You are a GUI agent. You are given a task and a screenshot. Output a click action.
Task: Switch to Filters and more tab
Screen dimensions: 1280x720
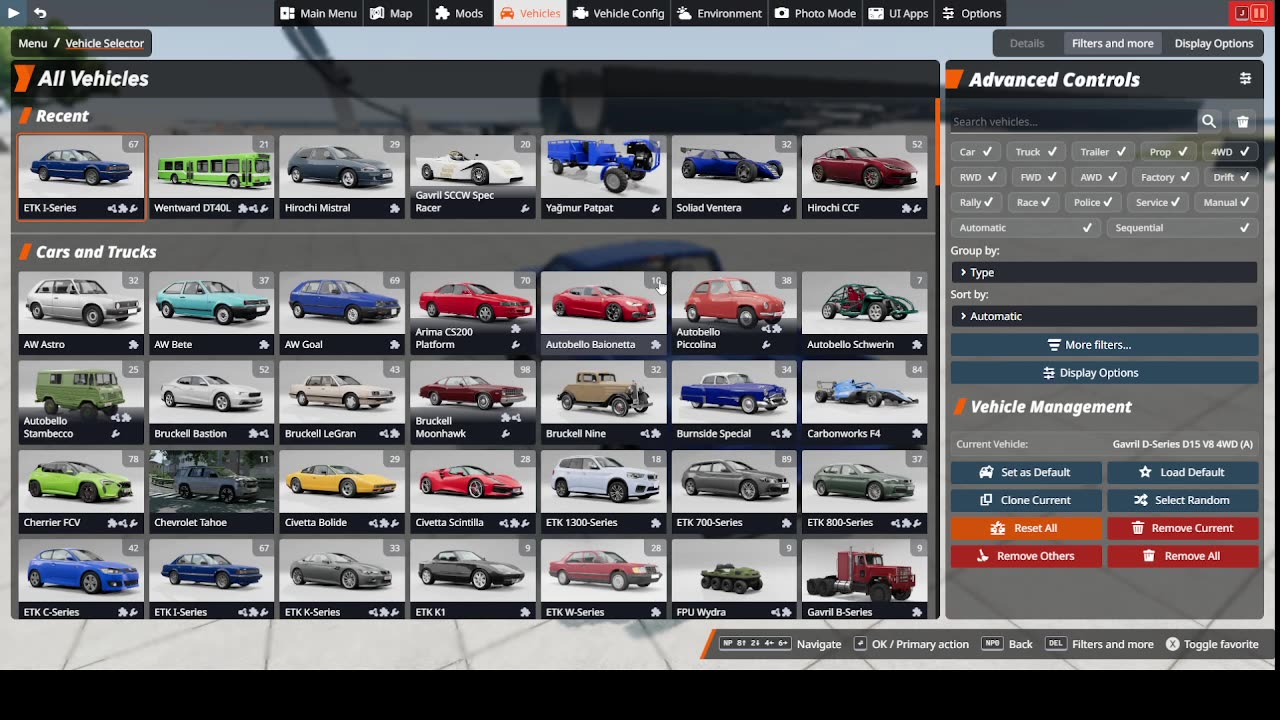pos(1112,43)
